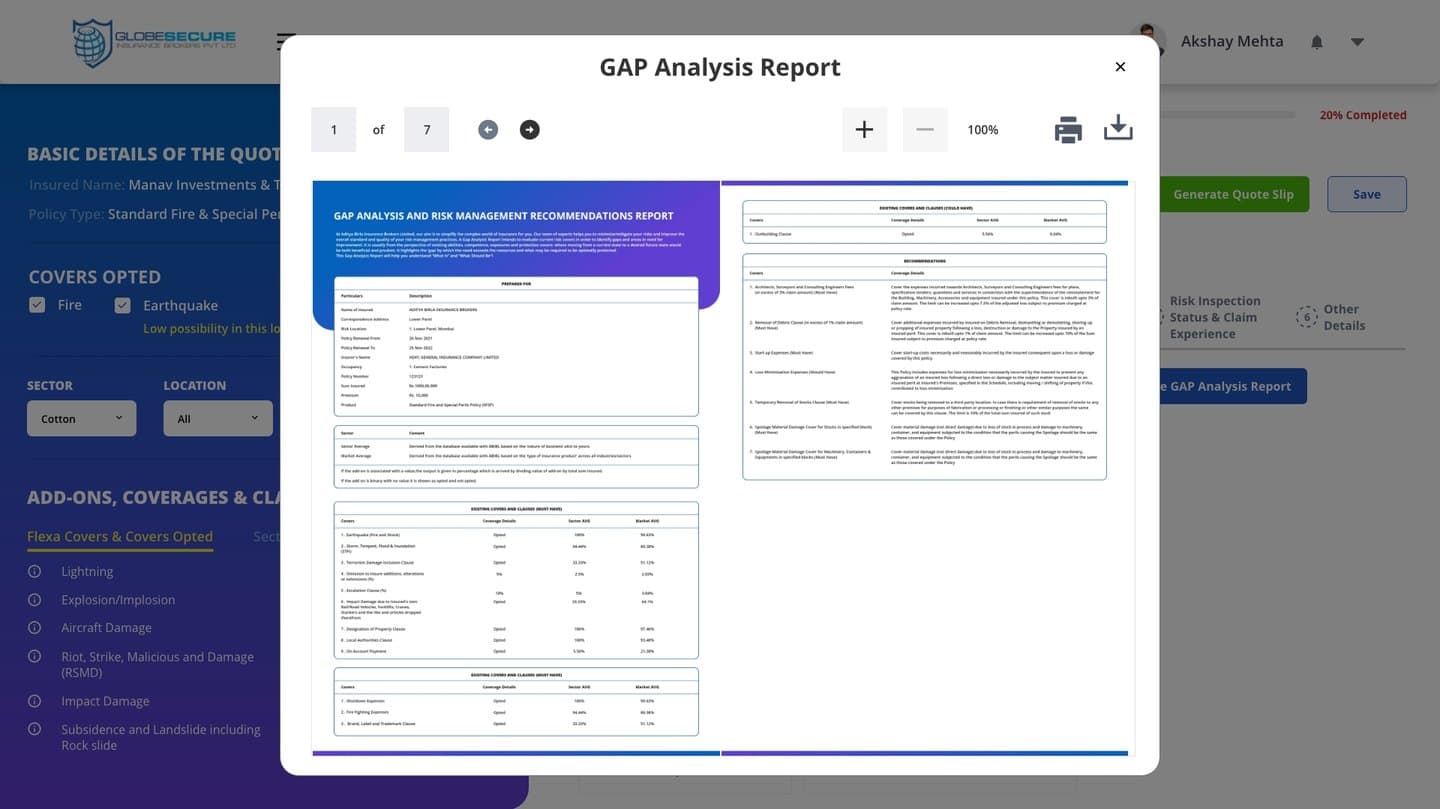Image resolution: width=1440 pixels, height=809 pixels.
Task: Switch to Flexa Covers & Covers Opted tab
Action: point(120,537)
